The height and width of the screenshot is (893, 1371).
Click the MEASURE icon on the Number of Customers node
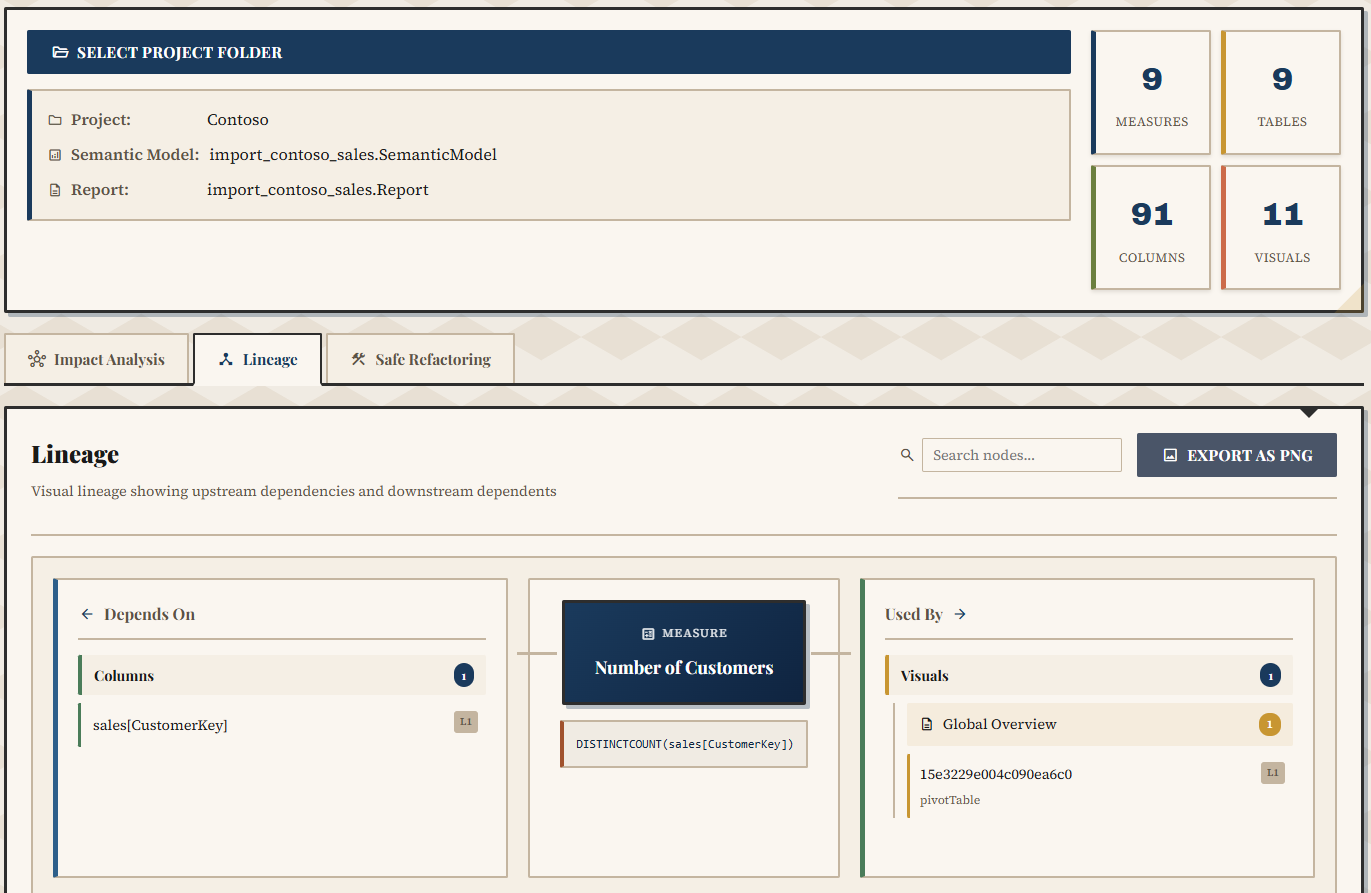pyautogui.click(x=648, y=632)
